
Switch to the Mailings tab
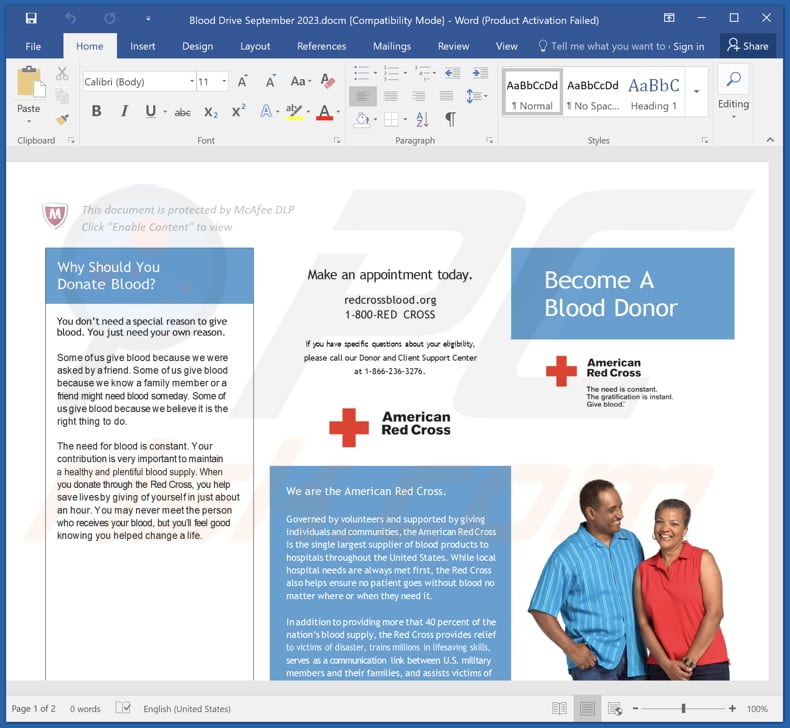pyautogui.click(x=392, y=46)
